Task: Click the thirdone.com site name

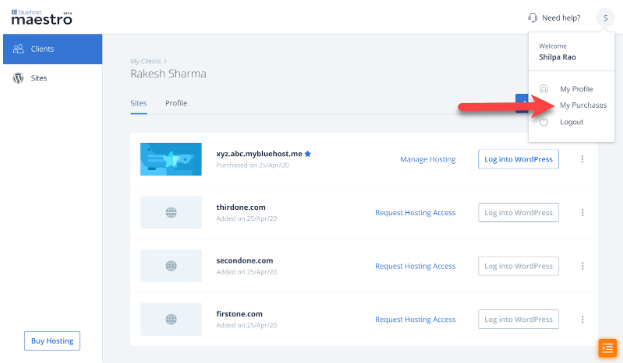Action: pyautogui.click(x=241, y=207)
